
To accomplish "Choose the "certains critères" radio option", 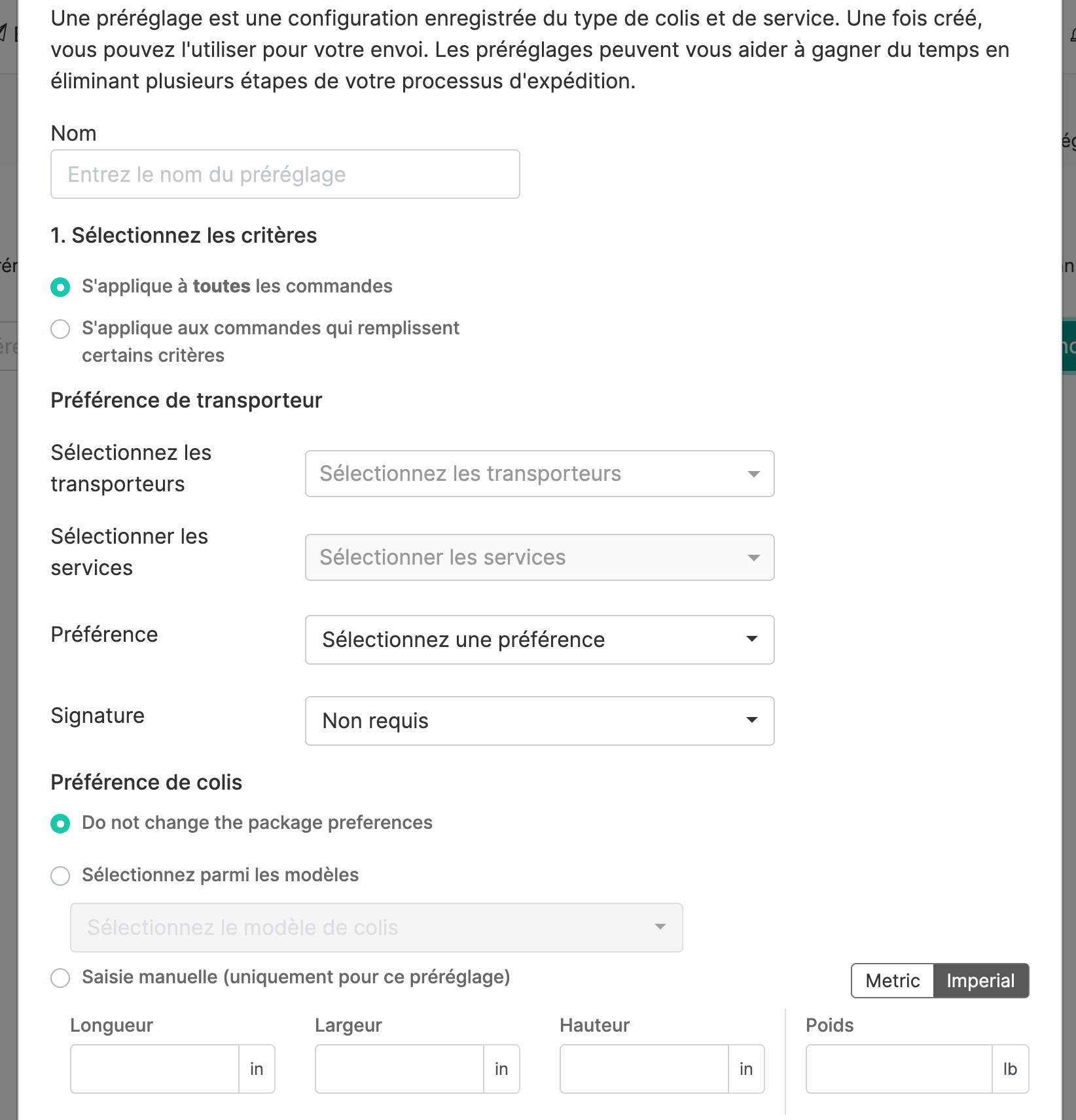I will point(60,329).
